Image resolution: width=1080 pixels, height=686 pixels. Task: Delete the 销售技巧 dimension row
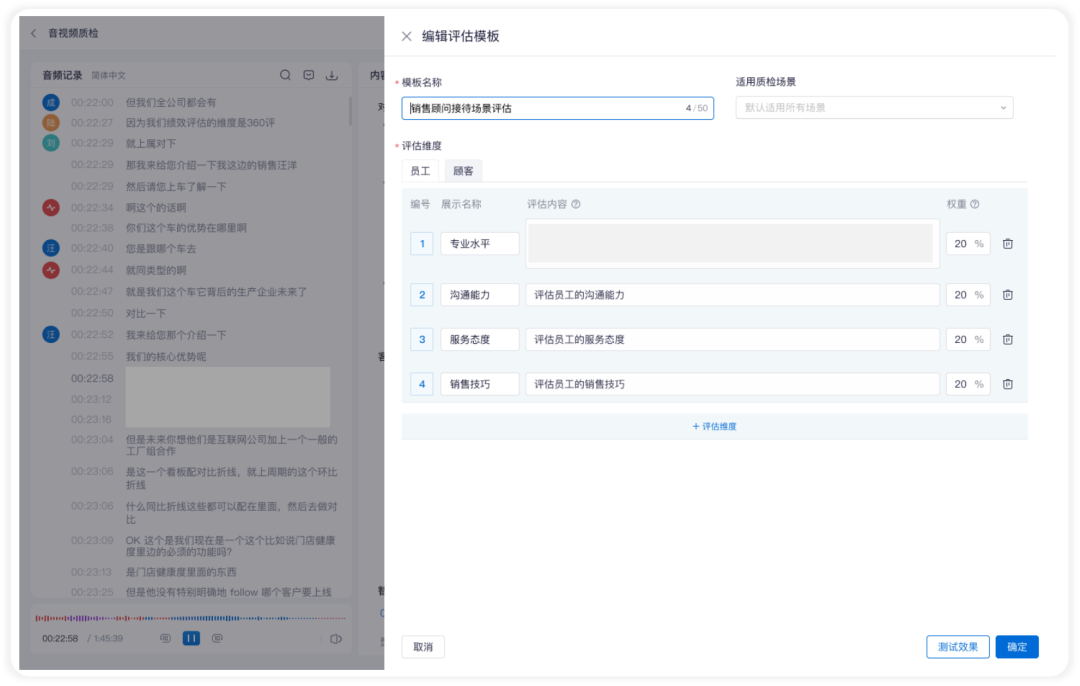tap(1007, 384)
